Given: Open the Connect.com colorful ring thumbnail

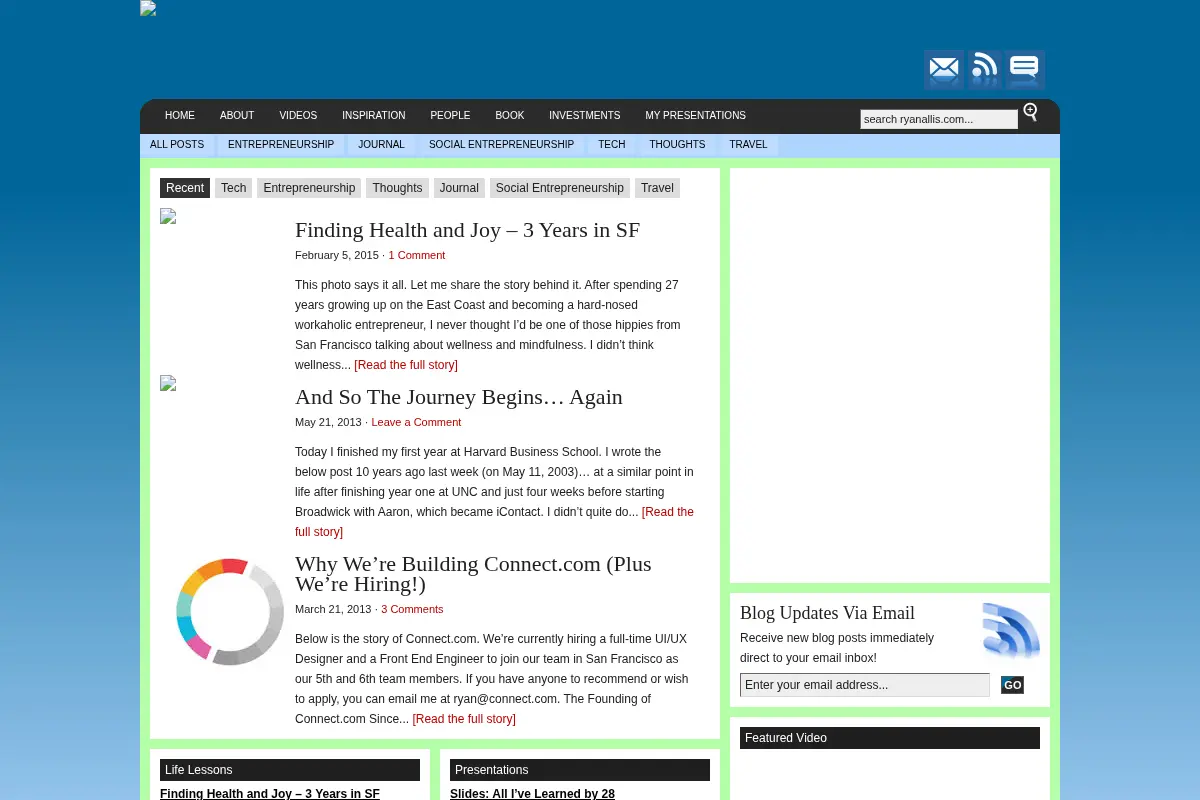Looking at the screenshot, I should point(230,611).
